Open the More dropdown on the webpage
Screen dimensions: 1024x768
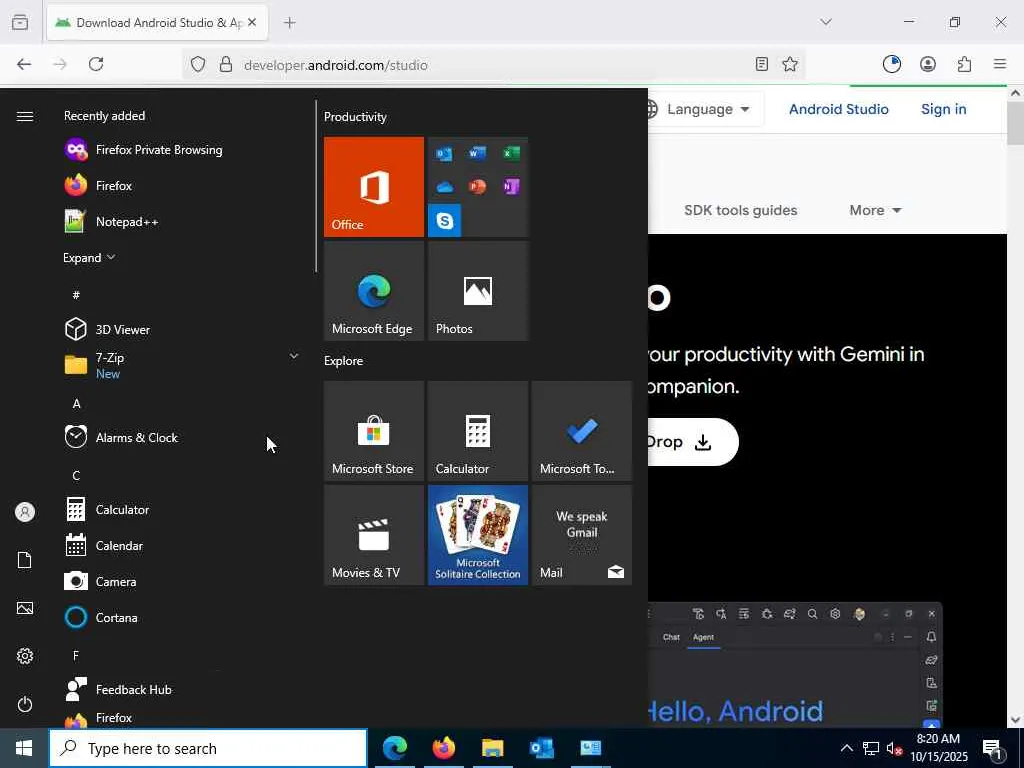pyautogui.click(x=875, y=210)
